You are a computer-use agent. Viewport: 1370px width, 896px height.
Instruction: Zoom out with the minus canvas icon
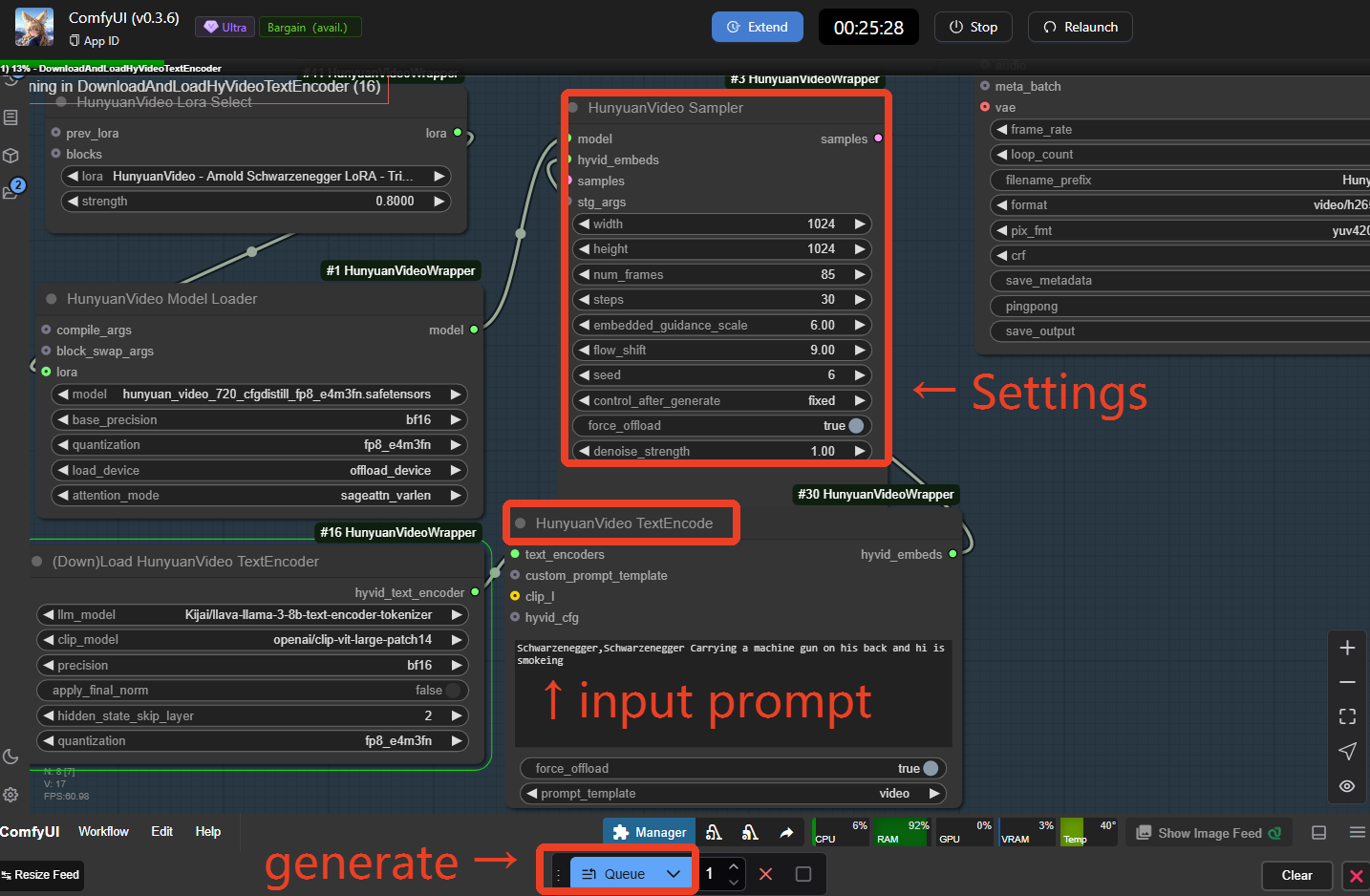pos(1347,682)
